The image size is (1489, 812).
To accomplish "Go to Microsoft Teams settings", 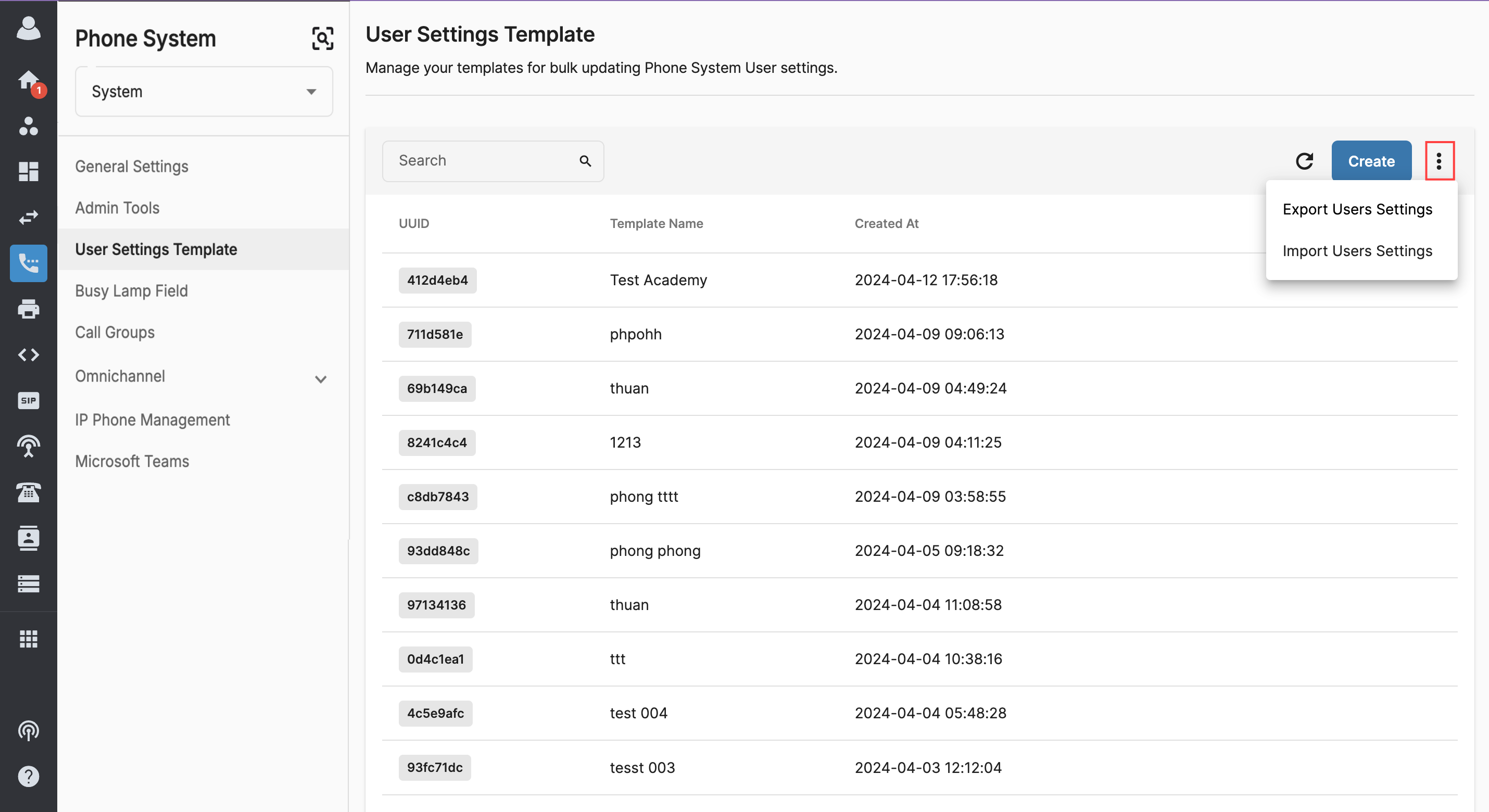I will pos(132,461).
